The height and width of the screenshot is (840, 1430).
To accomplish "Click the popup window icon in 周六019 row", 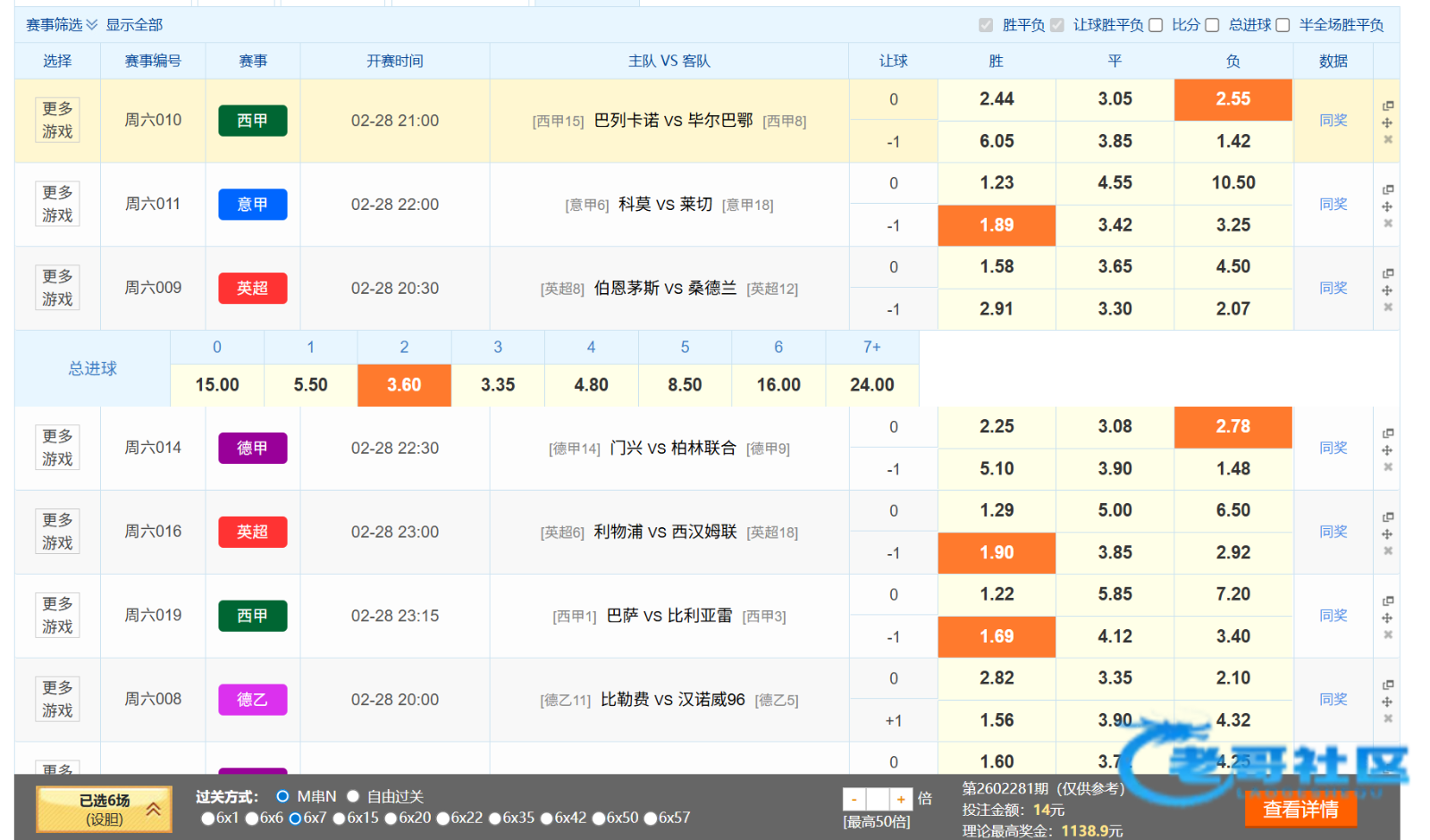I will click(x=1388, y=601).
